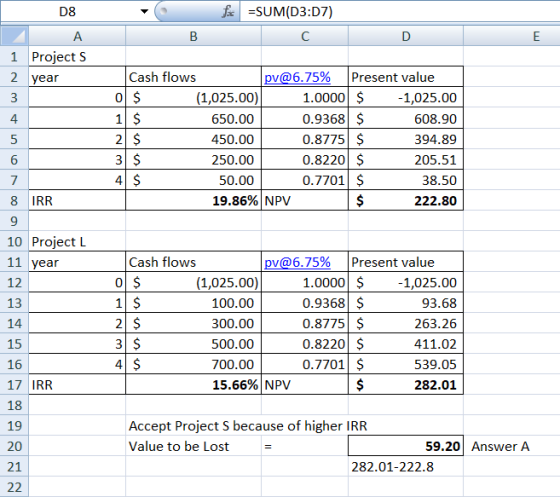Select cash flow cell 500.00
The height and width of the screenshot is (497, 560).
[194, 344]
